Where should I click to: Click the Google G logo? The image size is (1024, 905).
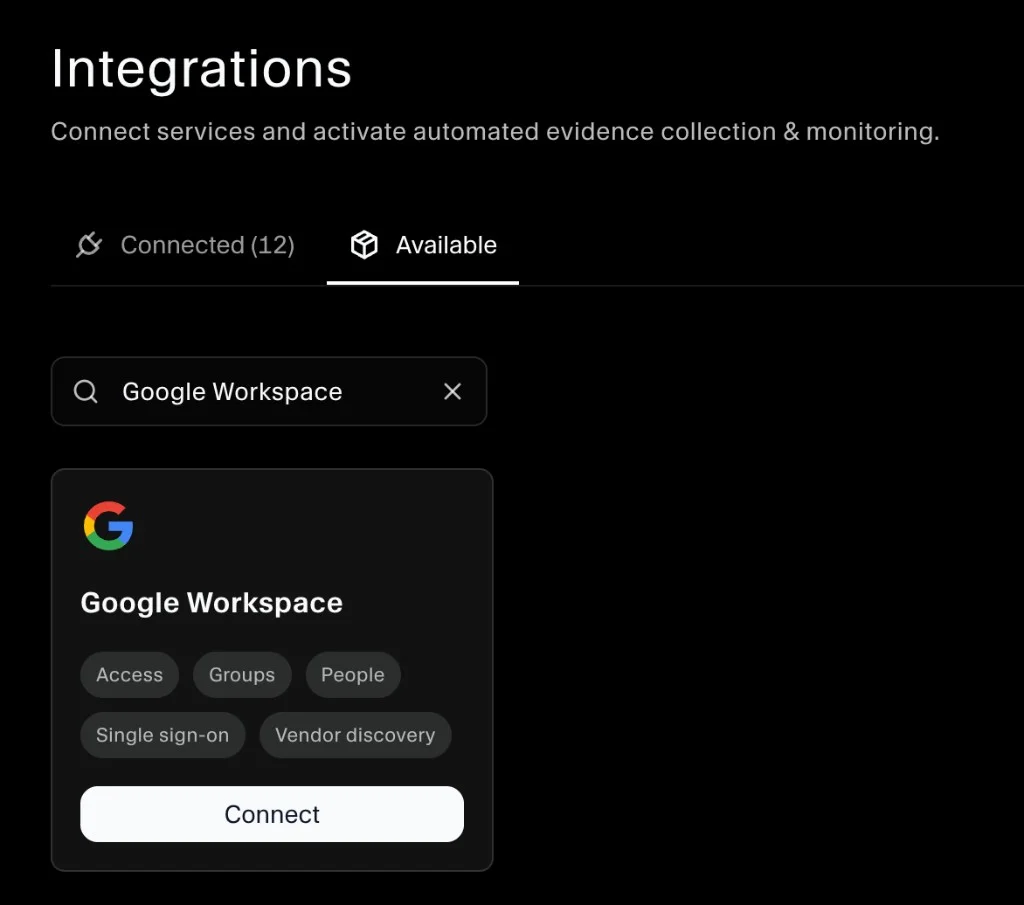[x=108, y=526]
